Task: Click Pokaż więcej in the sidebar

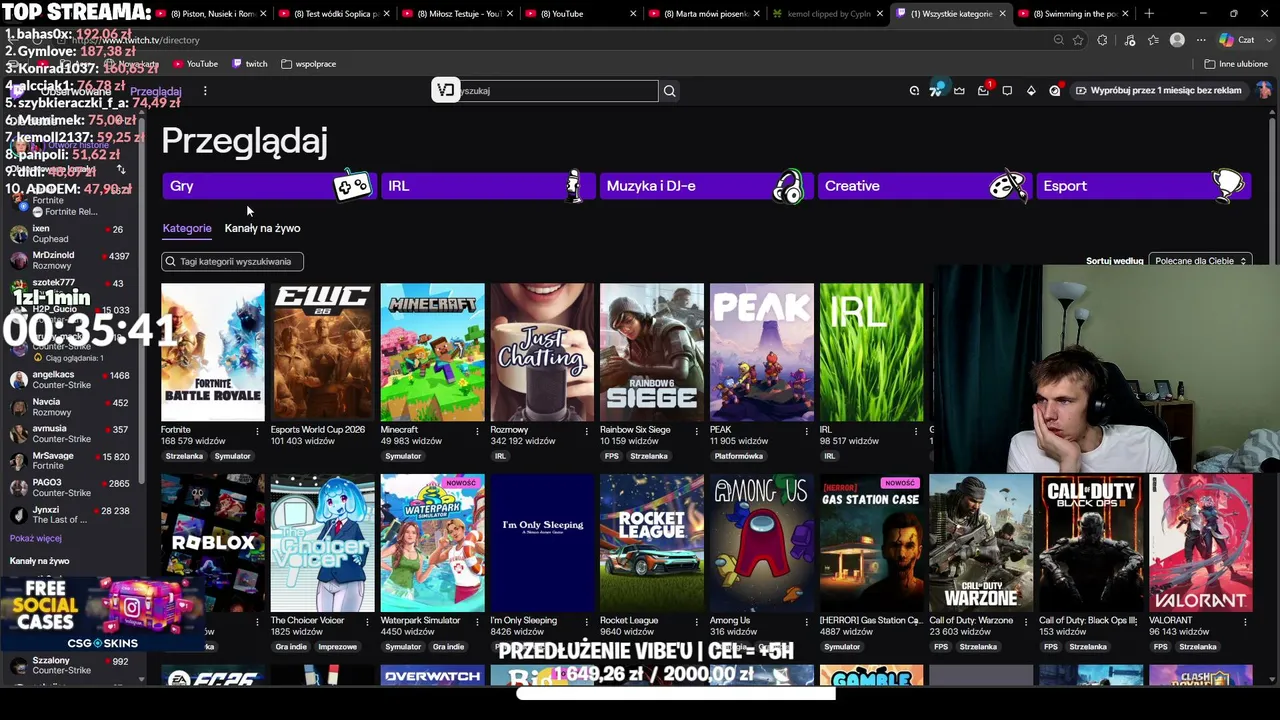Action: tap(35, 539)
